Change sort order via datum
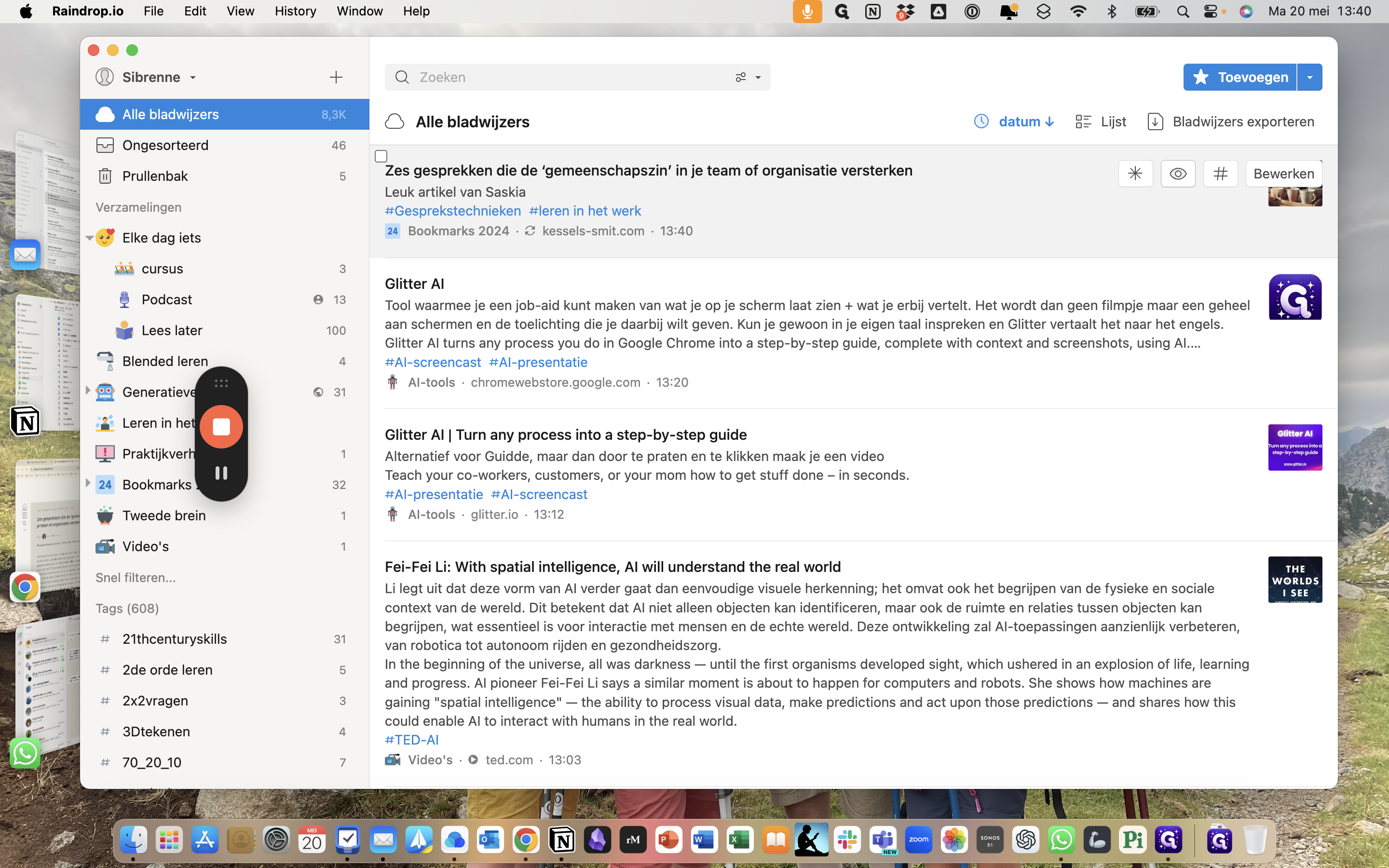The image size is (1389, 868). 1014,122
